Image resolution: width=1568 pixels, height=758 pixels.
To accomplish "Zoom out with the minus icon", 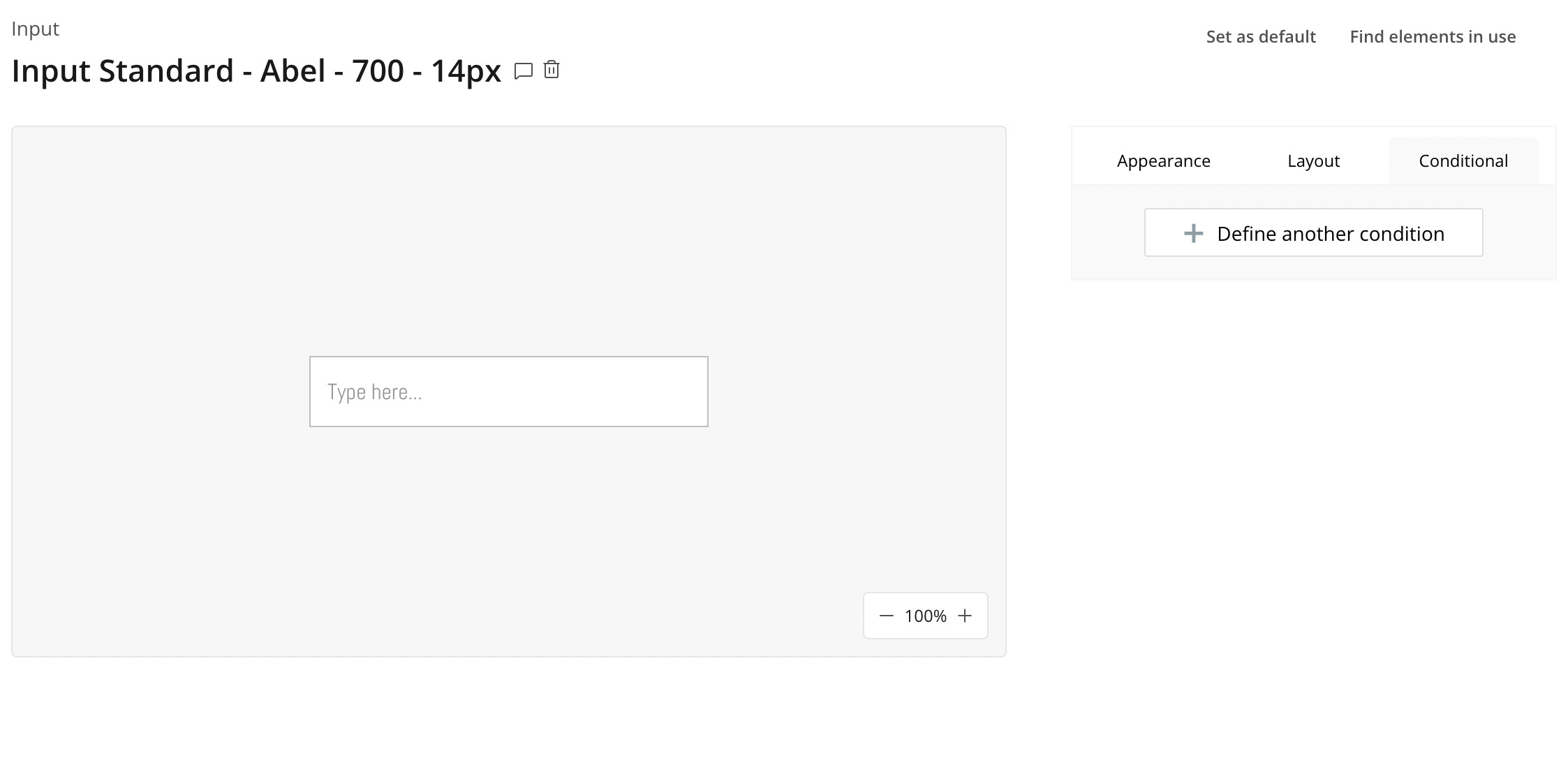I will pyautogui.click(x=886, y=616).
